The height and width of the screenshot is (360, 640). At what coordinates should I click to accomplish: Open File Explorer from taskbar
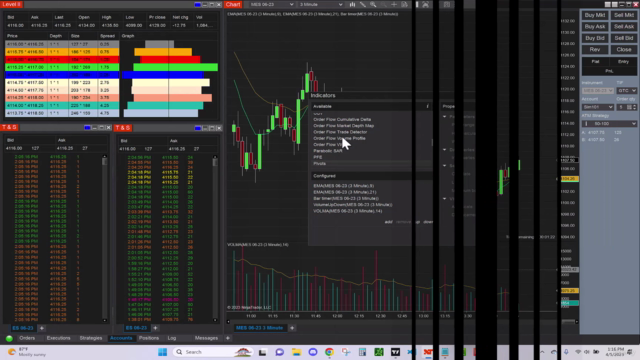[x=296, y=352]
